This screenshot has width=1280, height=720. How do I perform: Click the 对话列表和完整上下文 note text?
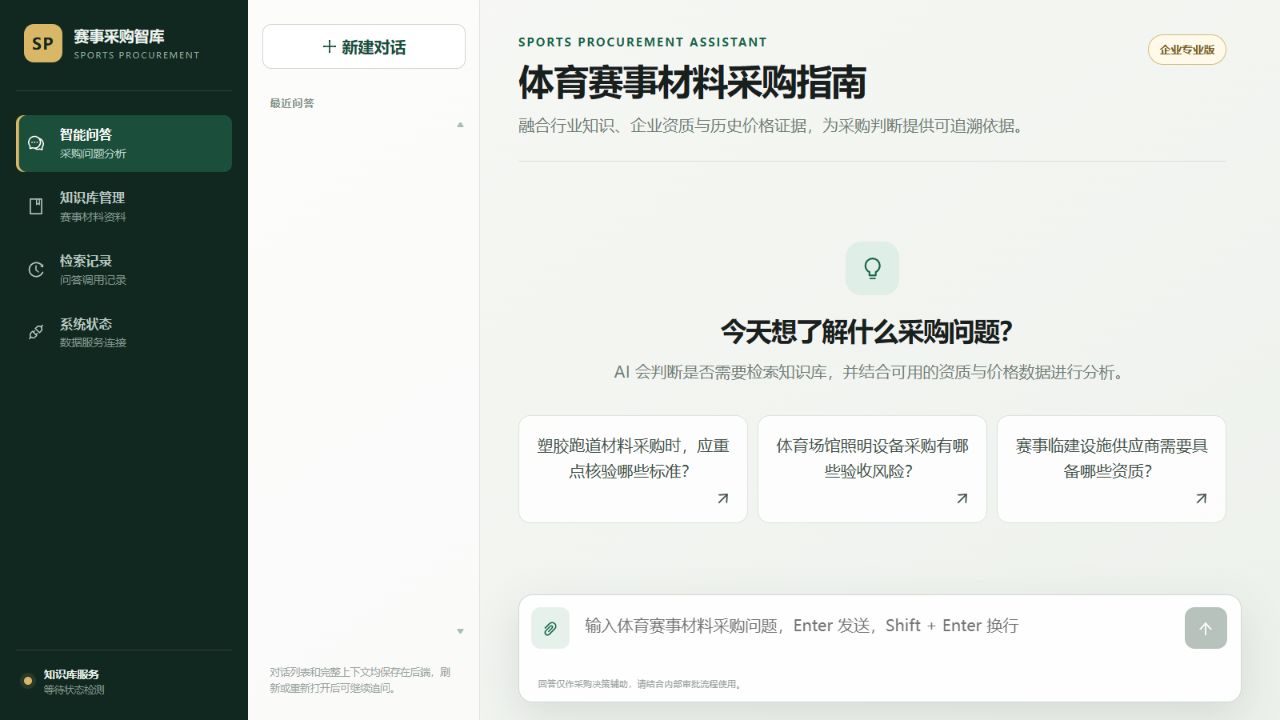tap(360, 680)
